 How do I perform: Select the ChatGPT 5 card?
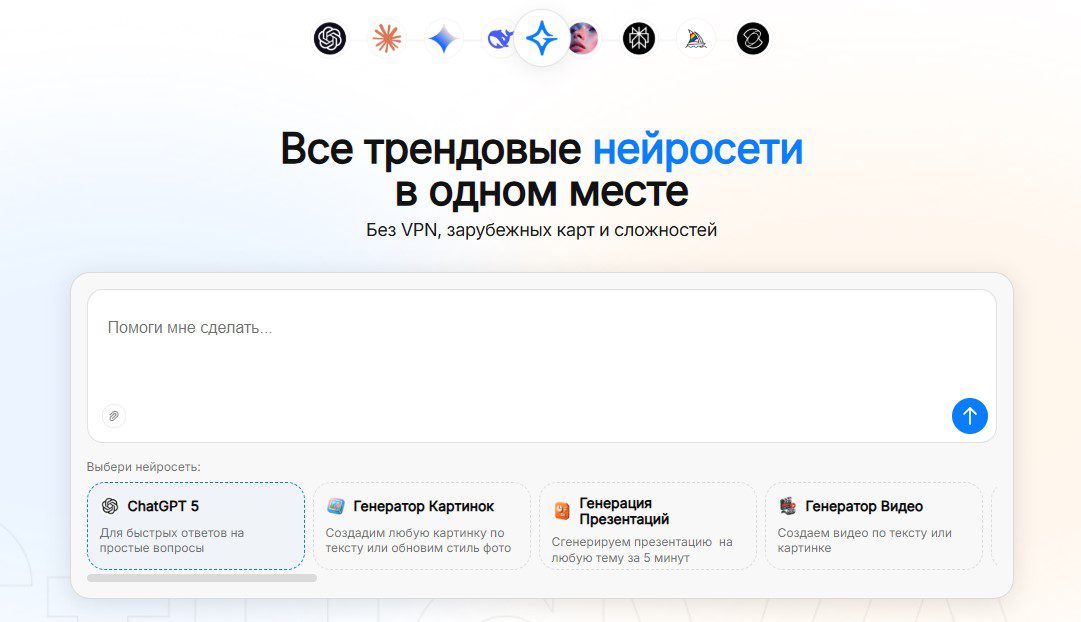point(195,524)
